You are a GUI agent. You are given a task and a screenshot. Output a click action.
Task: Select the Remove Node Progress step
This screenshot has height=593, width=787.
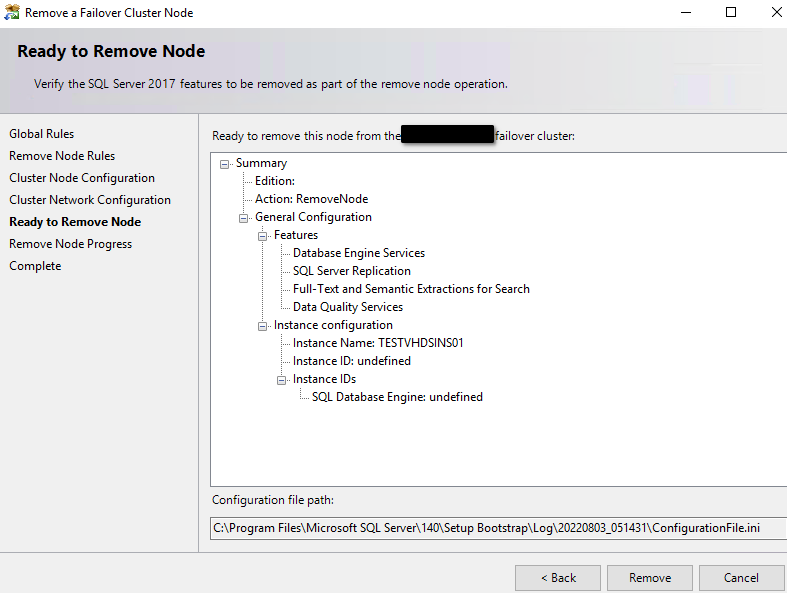71,244
